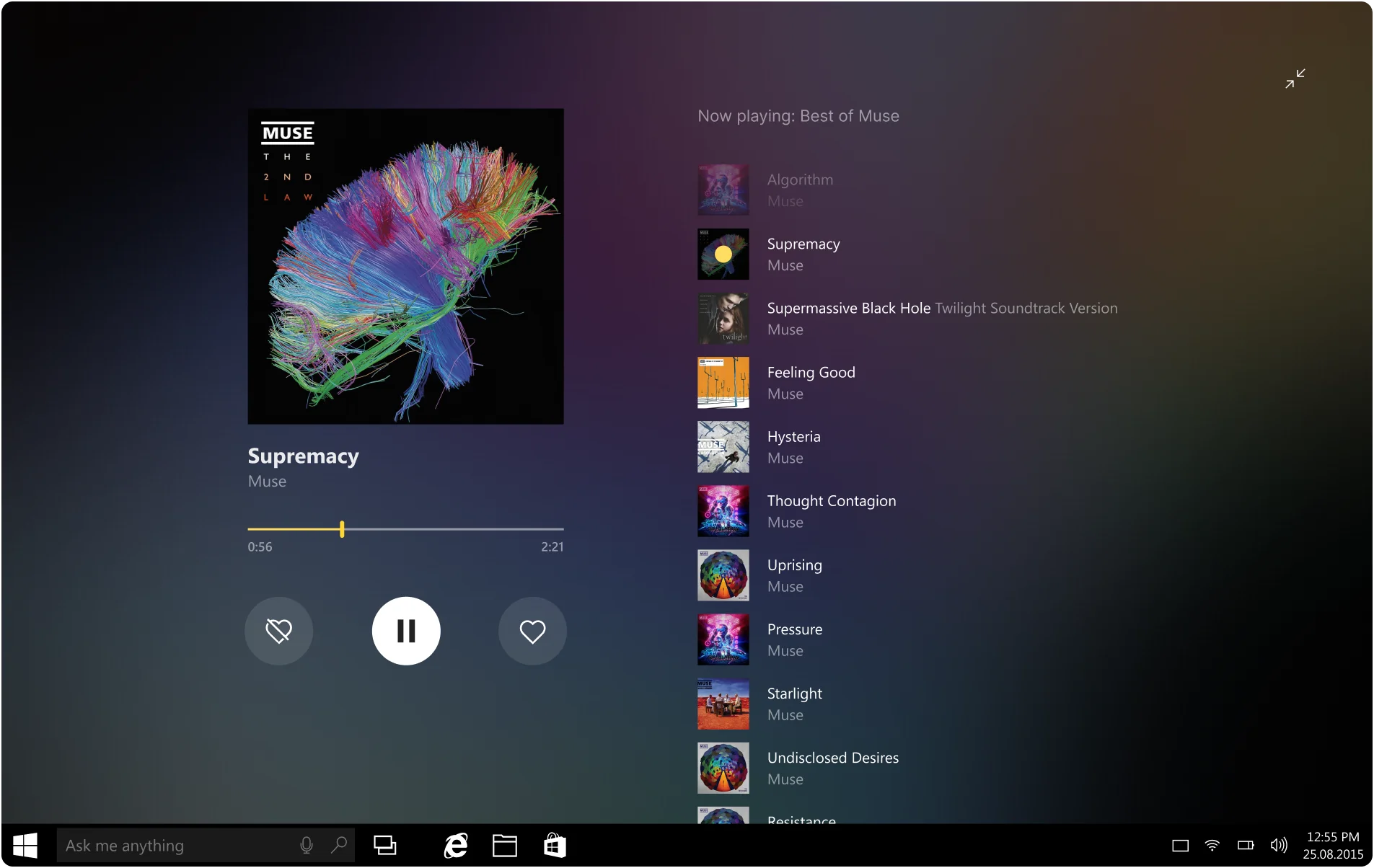Click the Pressure album thumbnail

723,639
